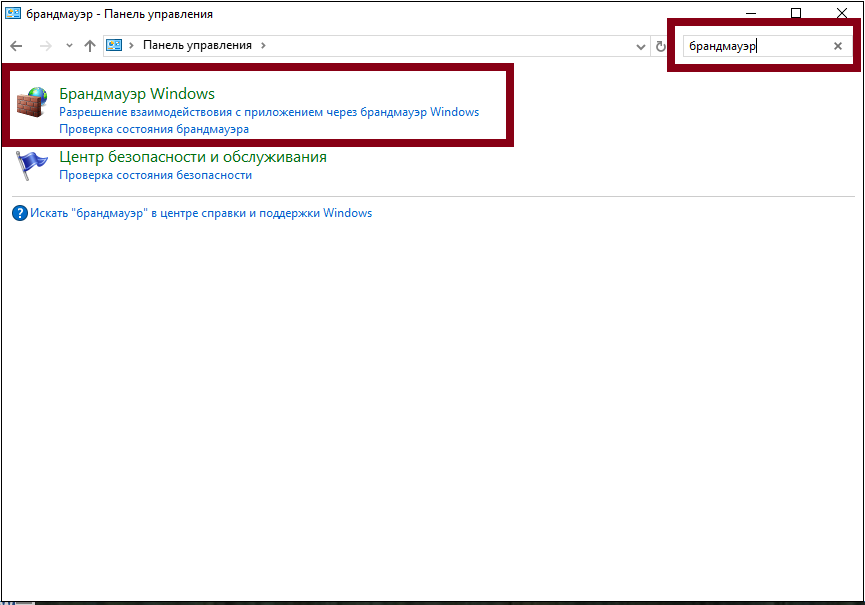Go back with the Back arrow

click(x=17, y=46)
